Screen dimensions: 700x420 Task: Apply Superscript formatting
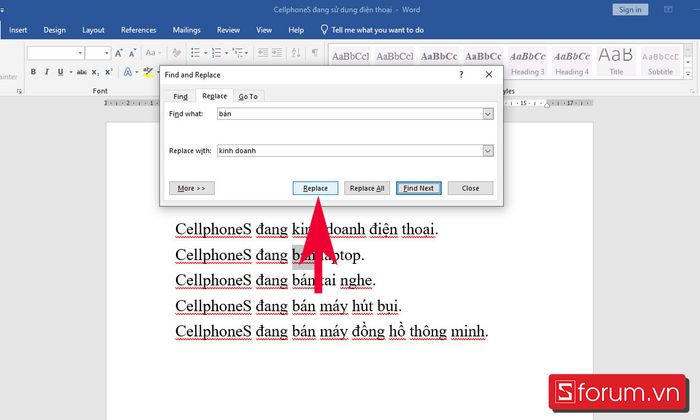coord(108,72)
